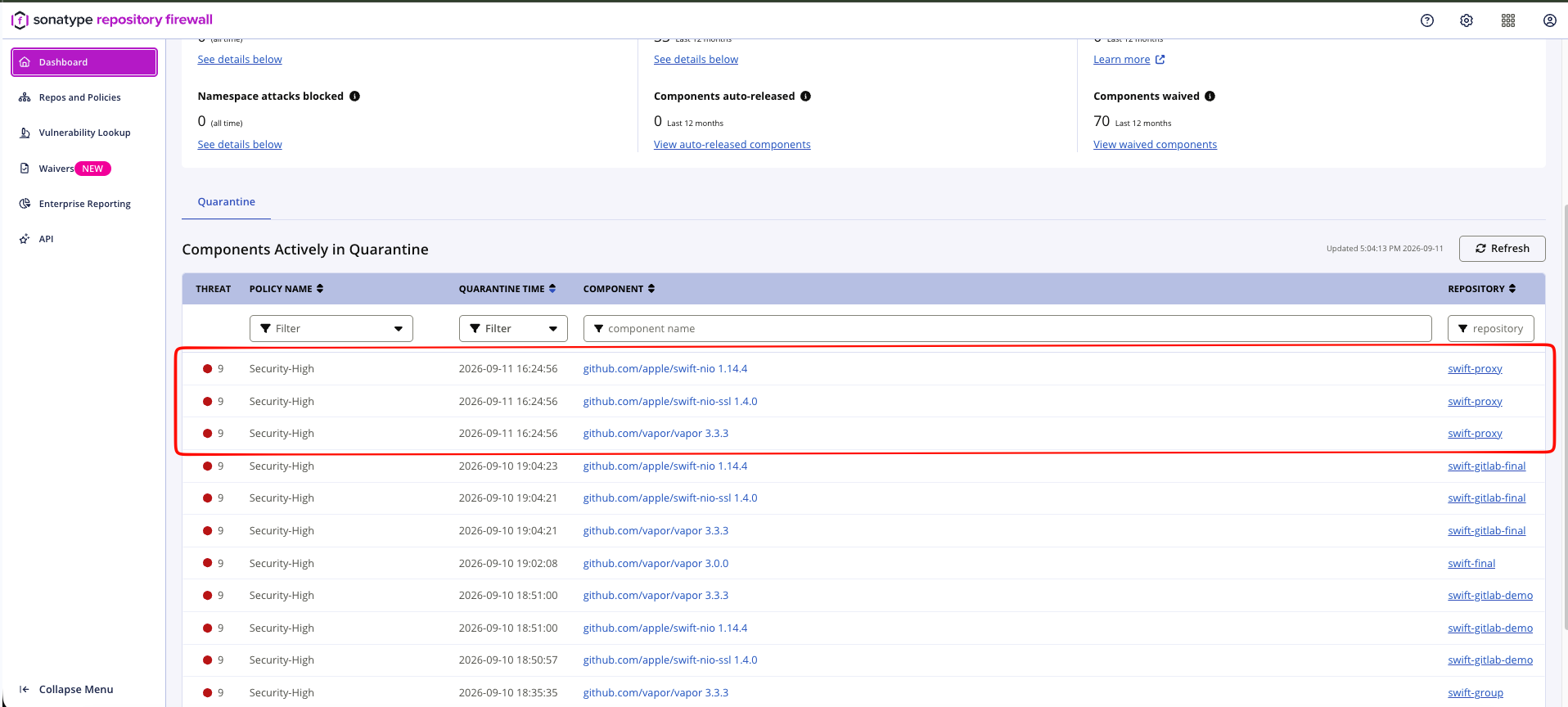Click the Sonatype Repository Firewall logo
1568x707 pixels.
pos(112,20)
